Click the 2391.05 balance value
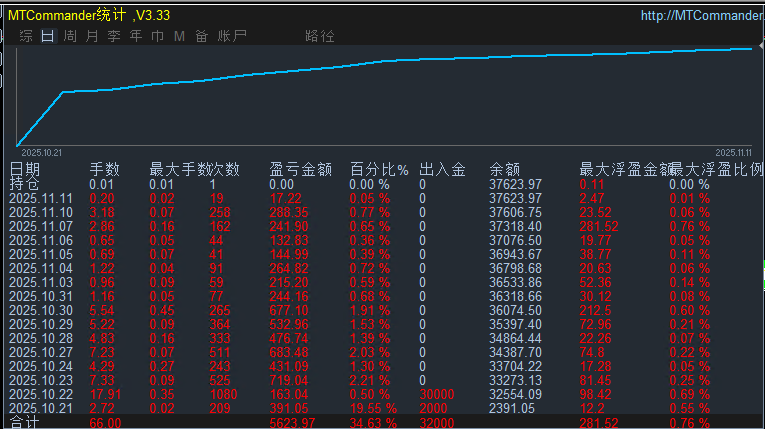 click(512, 409)
